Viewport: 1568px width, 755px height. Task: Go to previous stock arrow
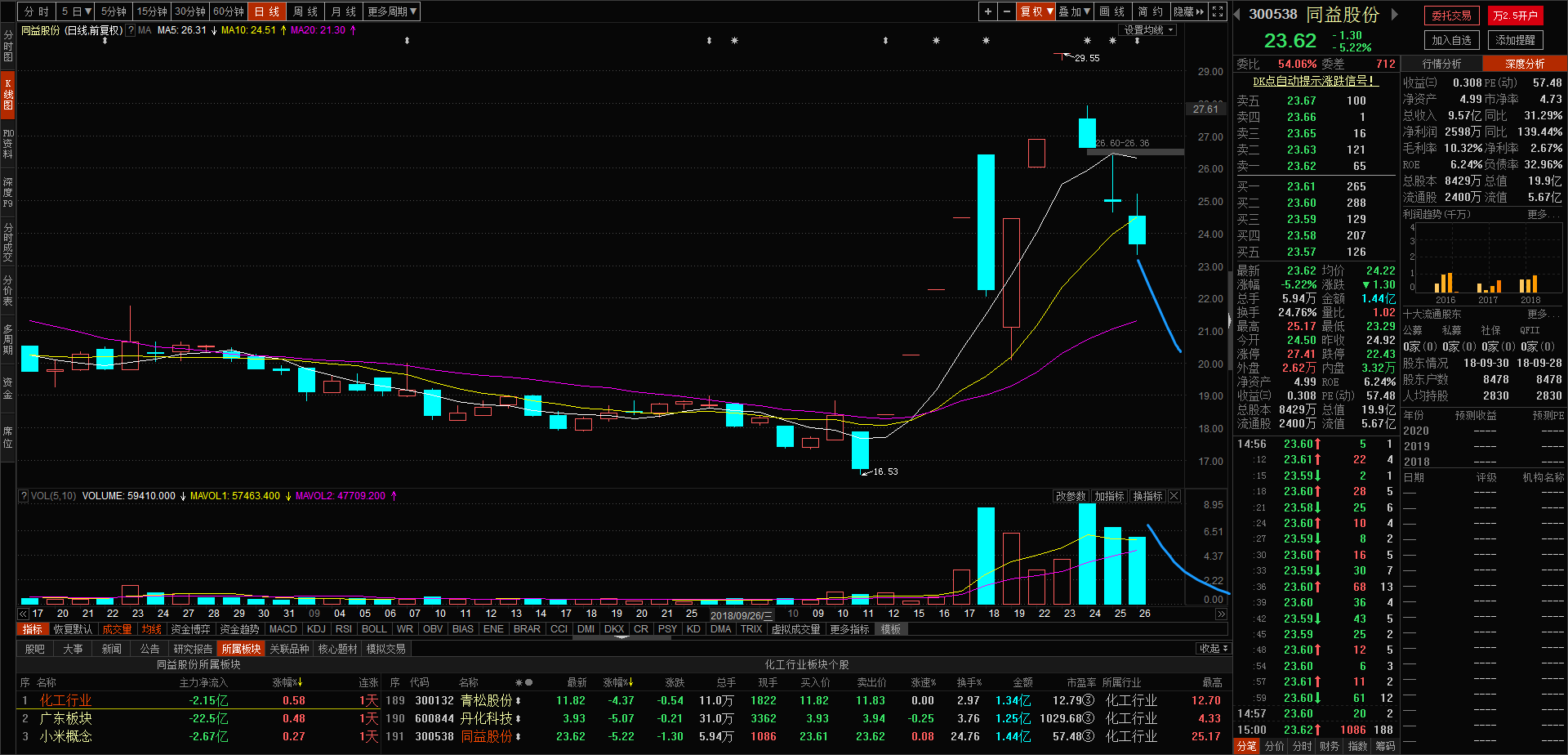[1237, 14]
